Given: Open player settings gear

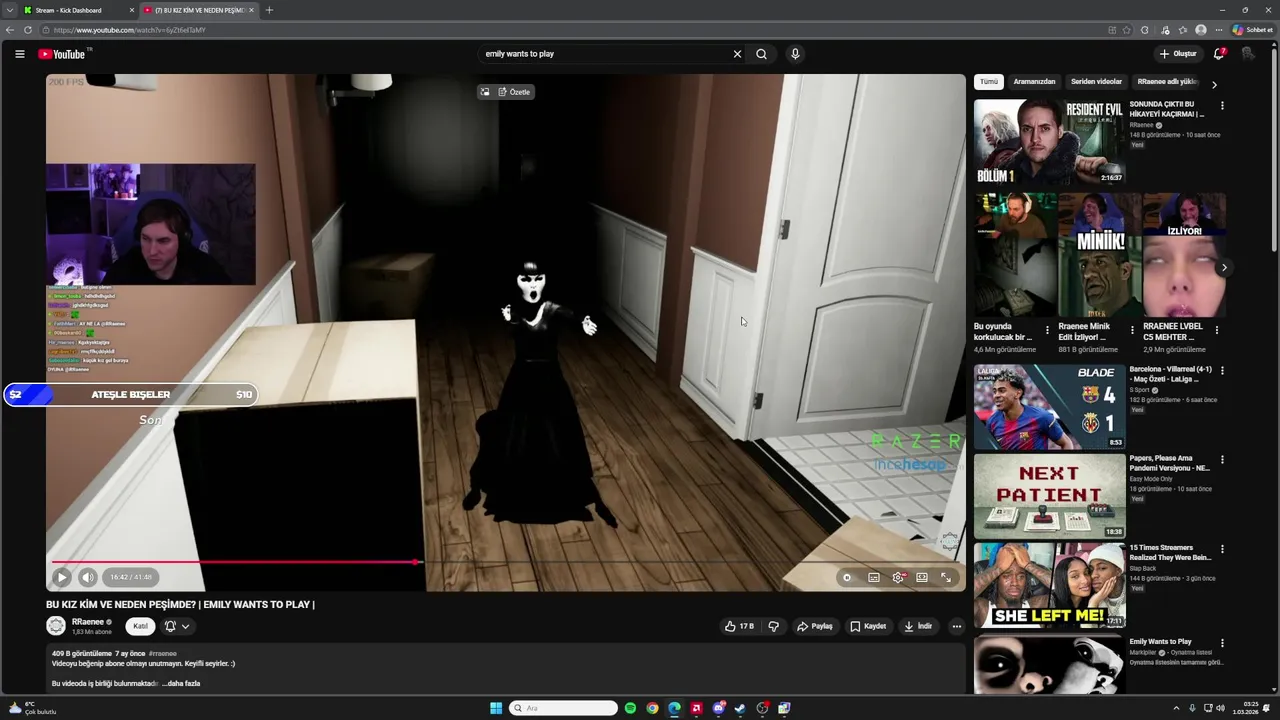Looking at the screenshot, I should (x=898, y=577).
